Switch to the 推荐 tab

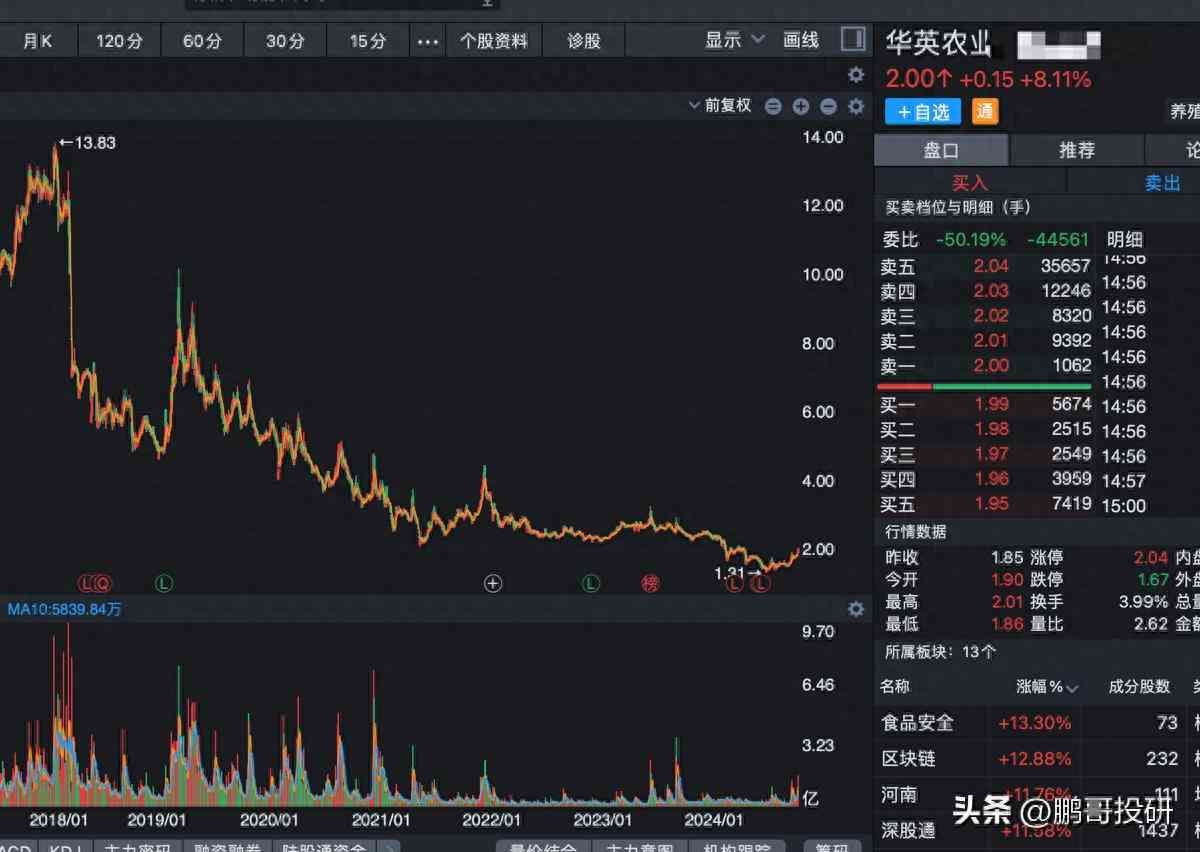click(1077, 150)
